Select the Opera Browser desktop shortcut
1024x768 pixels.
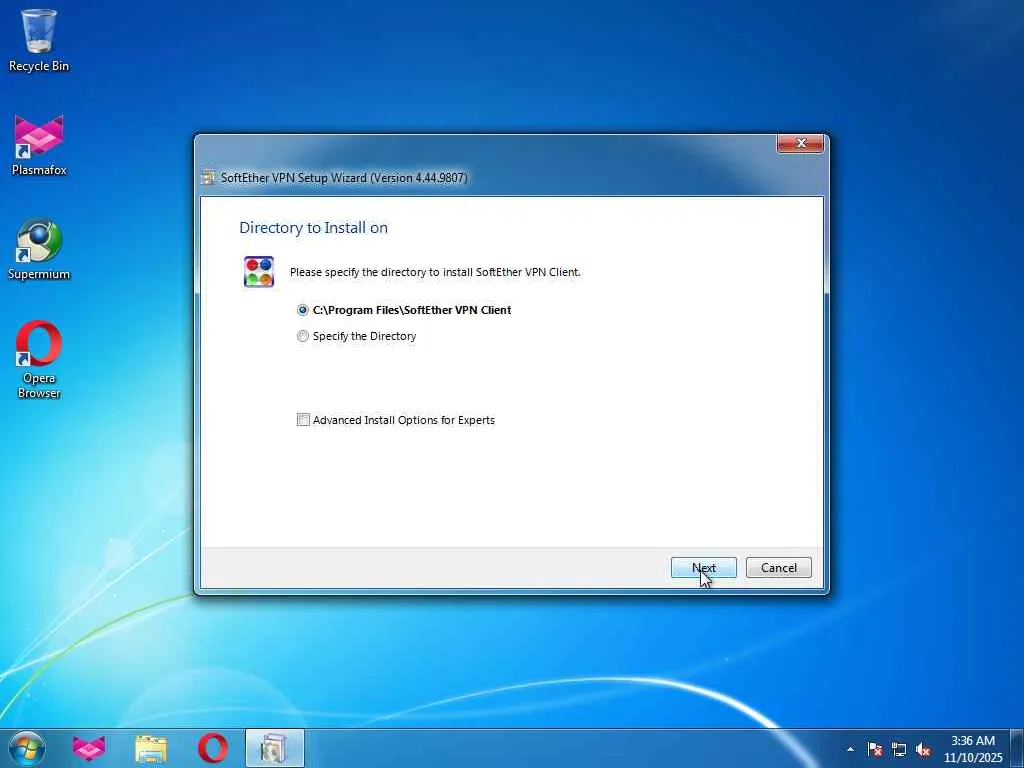point(39,359)
